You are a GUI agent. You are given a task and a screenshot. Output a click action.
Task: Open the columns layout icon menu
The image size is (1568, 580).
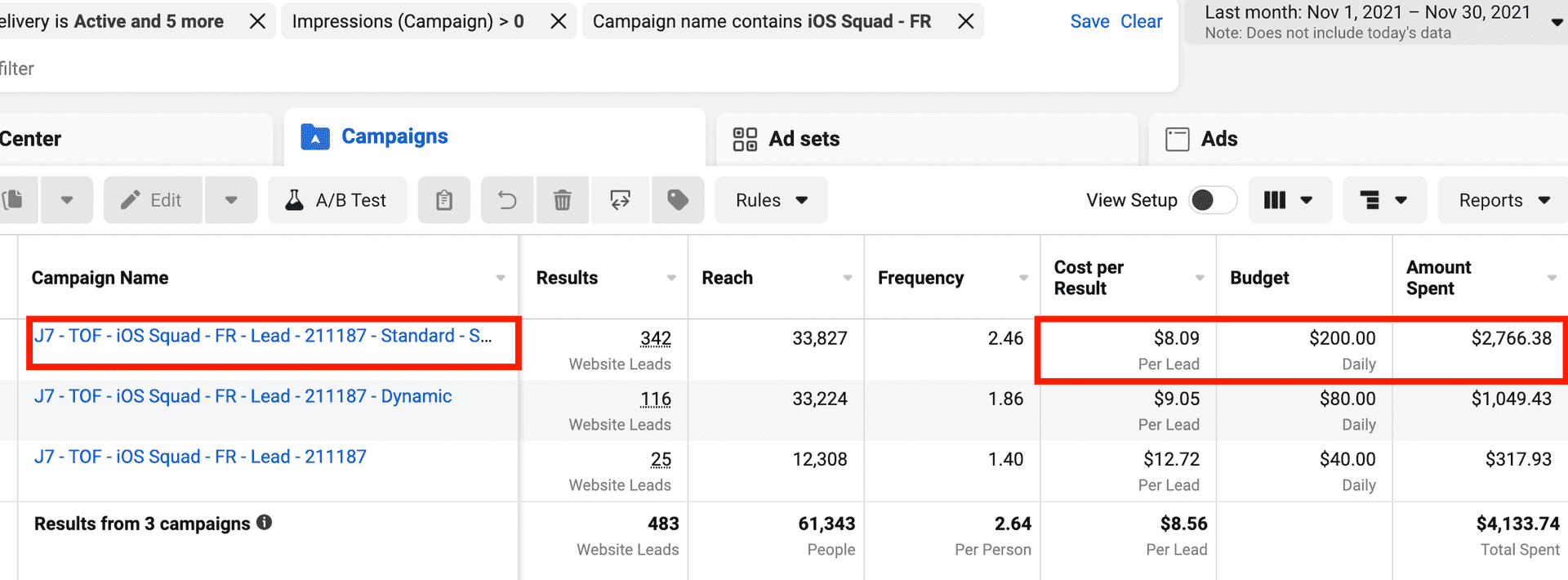[1288, 200]
